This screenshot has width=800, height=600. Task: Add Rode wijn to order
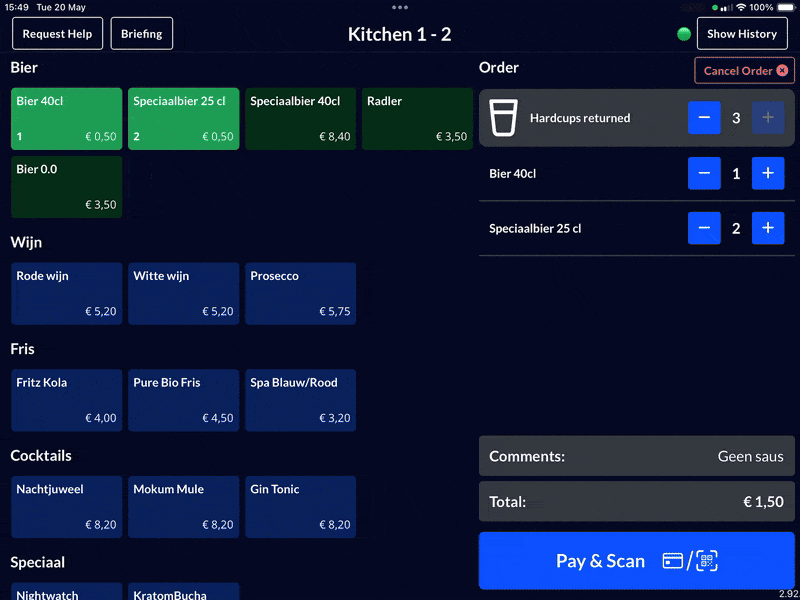[x=66, y=294]
